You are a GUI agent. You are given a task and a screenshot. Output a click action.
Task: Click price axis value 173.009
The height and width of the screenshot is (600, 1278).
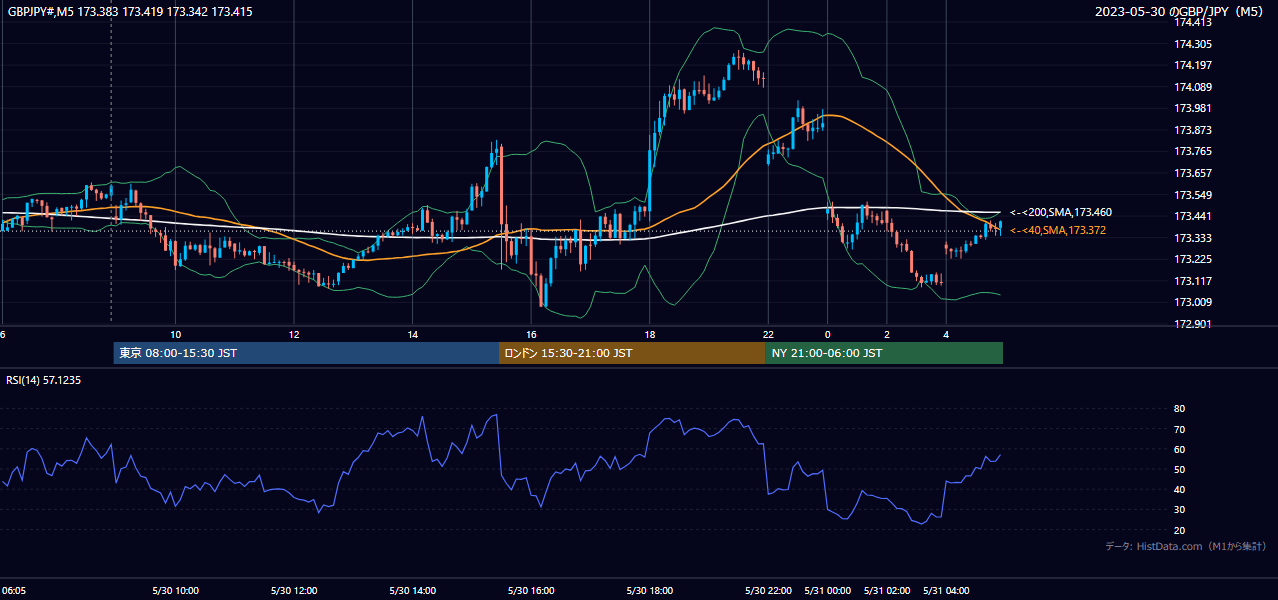pos(1192,302)
